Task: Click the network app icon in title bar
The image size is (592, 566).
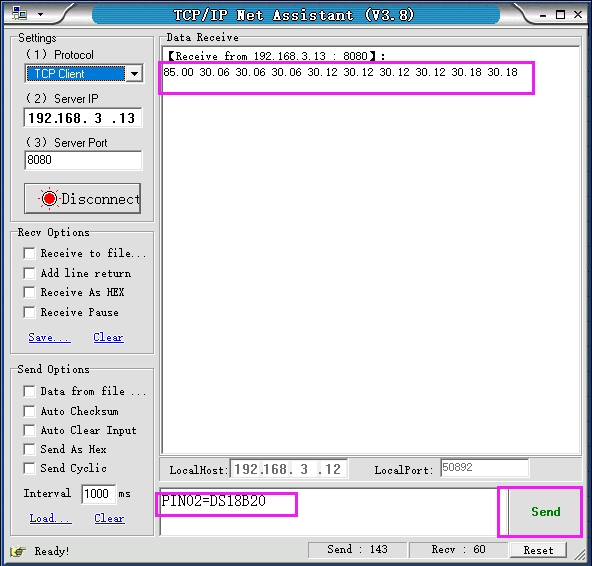Action: [19, 14]
